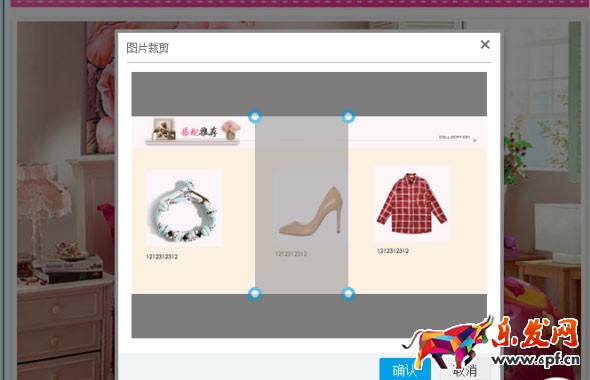The width and height of the screenshot is (590, 380).
Task: Click the framed photo icon in banner
Action: [x=164, y=129]
